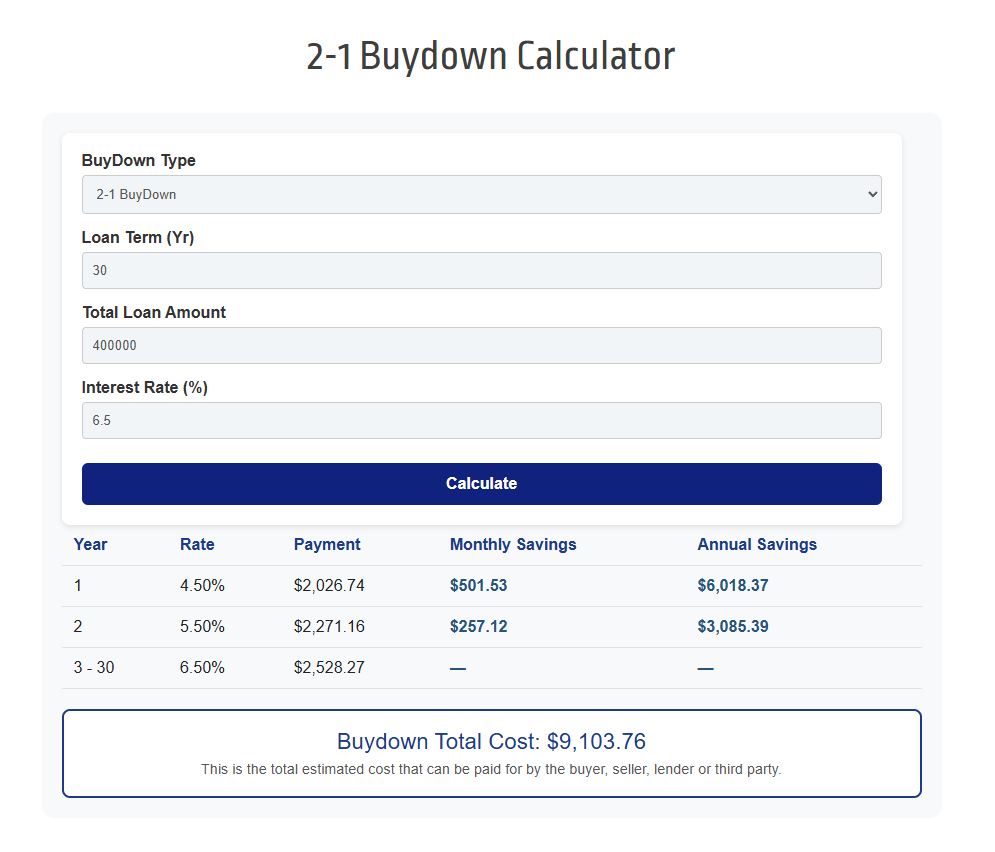
Task: Select the $2,271.16 payment cell
Action: [329, 627]
